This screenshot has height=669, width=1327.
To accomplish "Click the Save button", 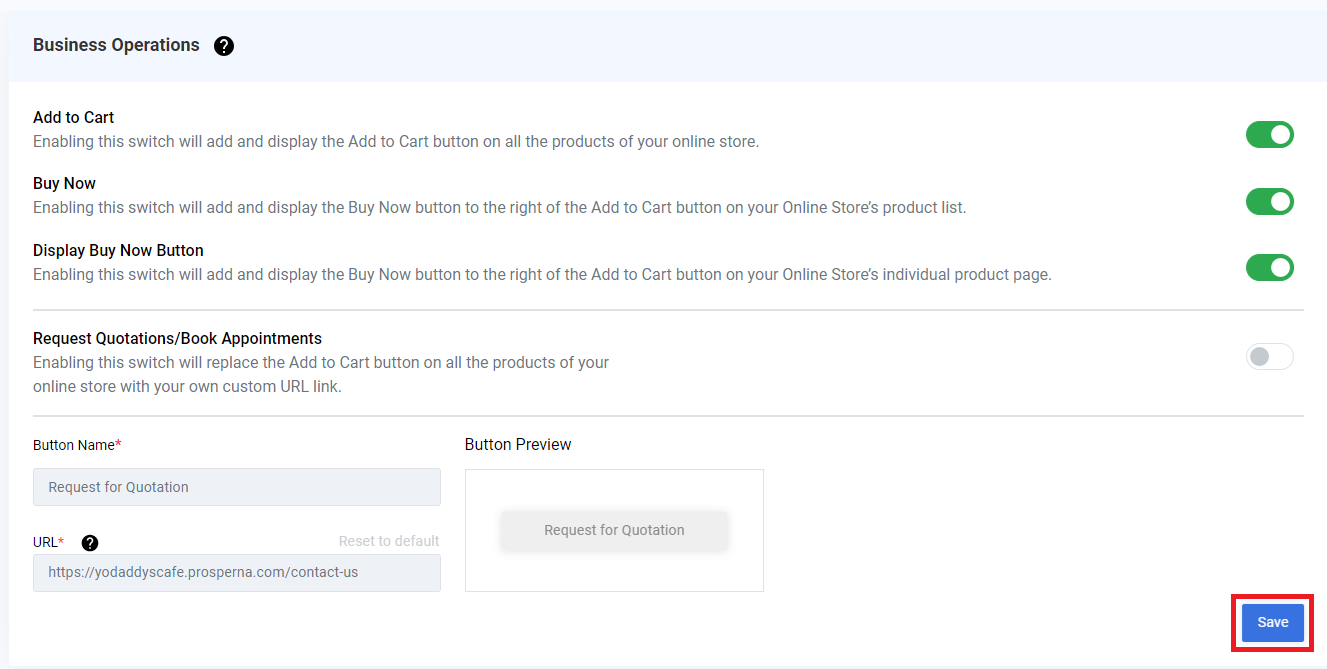I will [1273, 622].
